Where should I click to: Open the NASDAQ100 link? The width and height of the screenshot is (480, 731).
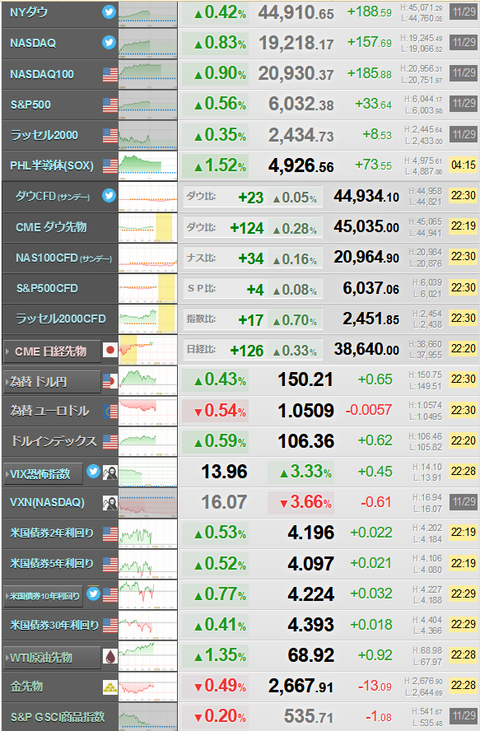click(41, 74)
